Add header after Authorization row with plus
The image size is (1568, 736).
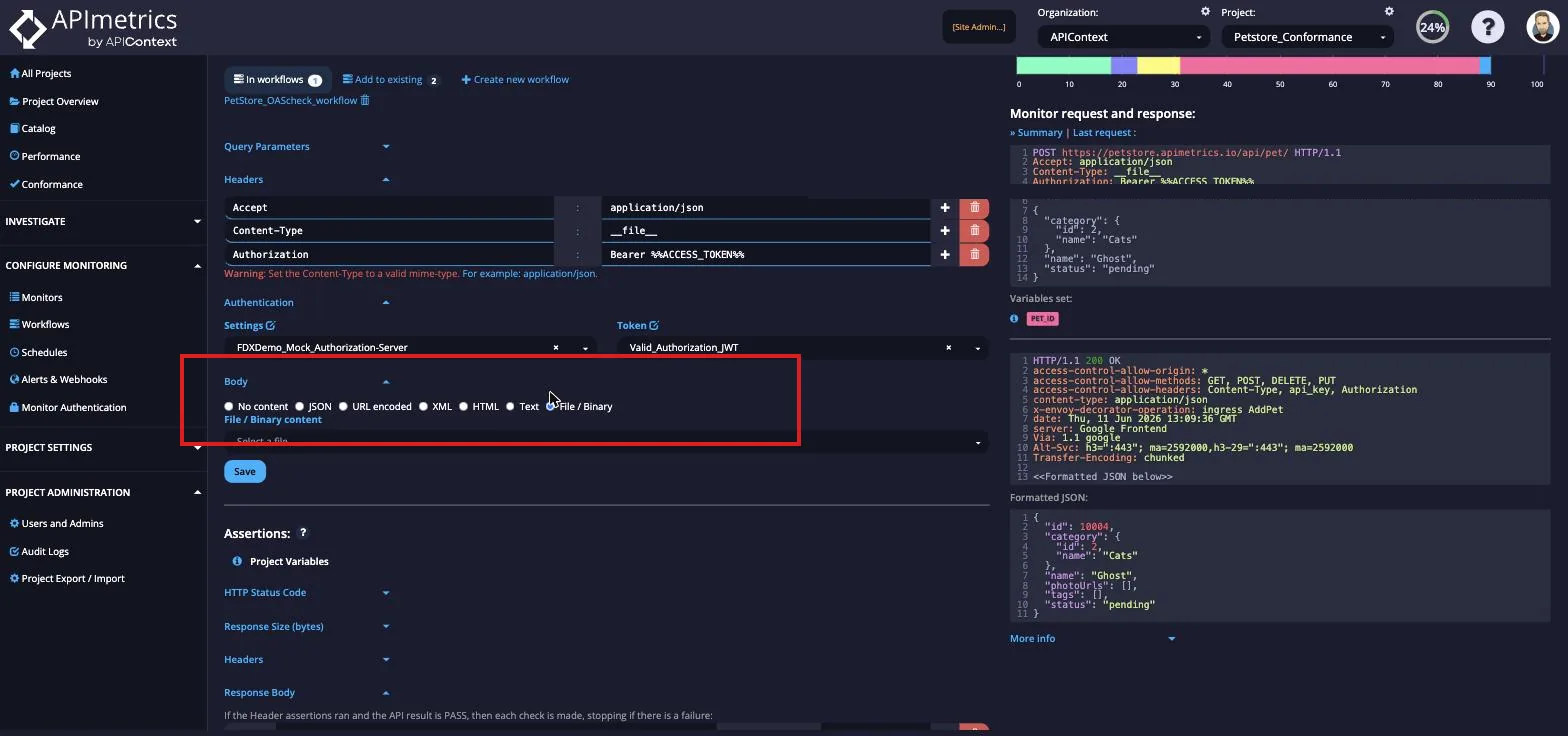pyautogui.click(x=945, y=254)
